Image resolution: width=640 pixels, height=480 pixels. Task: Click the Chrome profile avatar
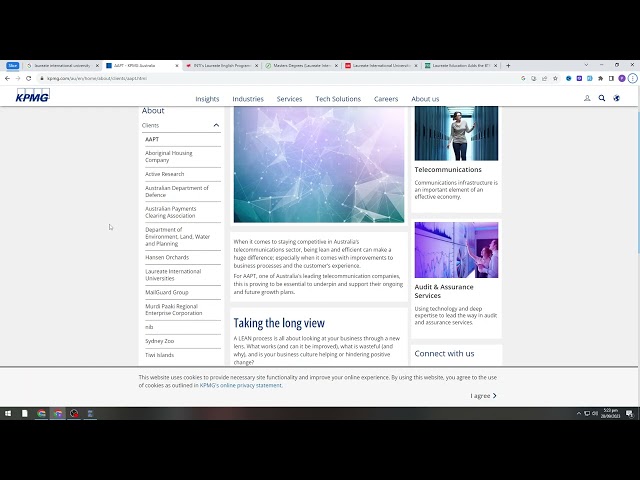[x=622, y=78]
